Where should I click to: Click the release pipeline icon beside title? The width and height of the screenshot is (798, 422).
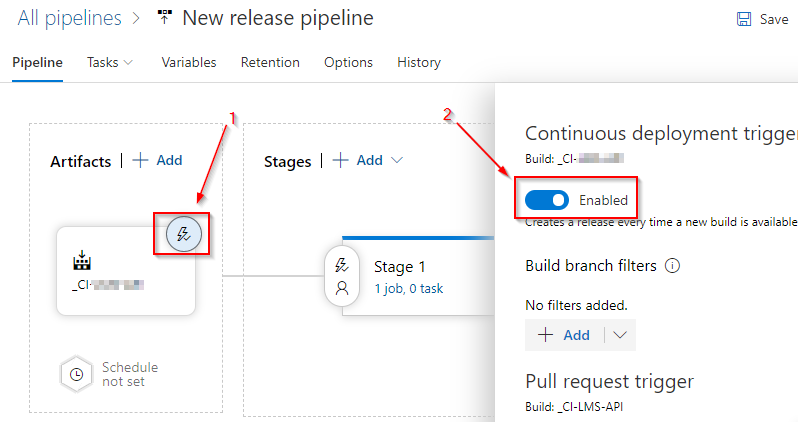click(163, 18)
